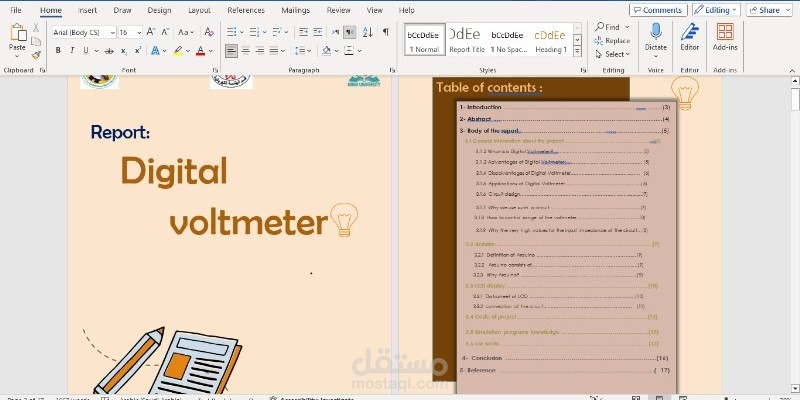Viewport: 800px width, 400px height.
Task: Switch to Layout tab
Action: coord(199,10)
